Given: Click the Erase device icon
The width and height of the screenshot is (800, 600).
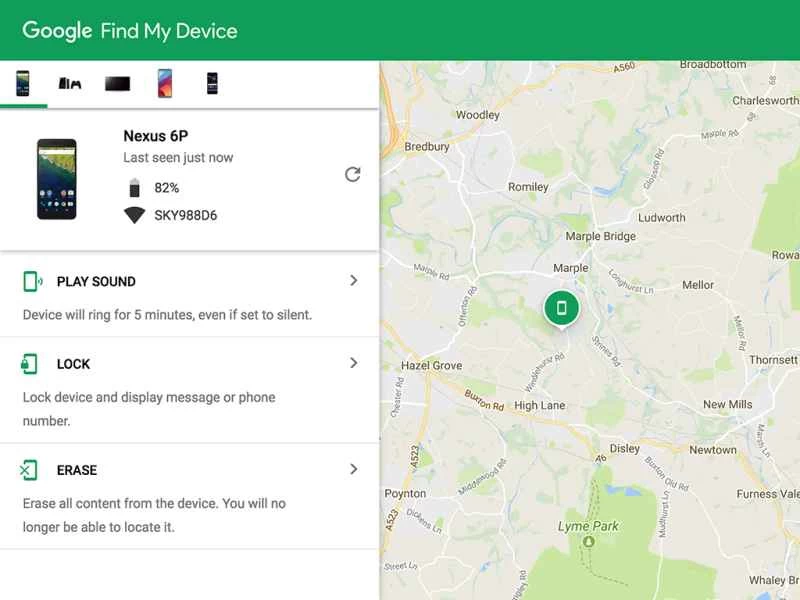Looking at the screenshot, I should (30, 470).
